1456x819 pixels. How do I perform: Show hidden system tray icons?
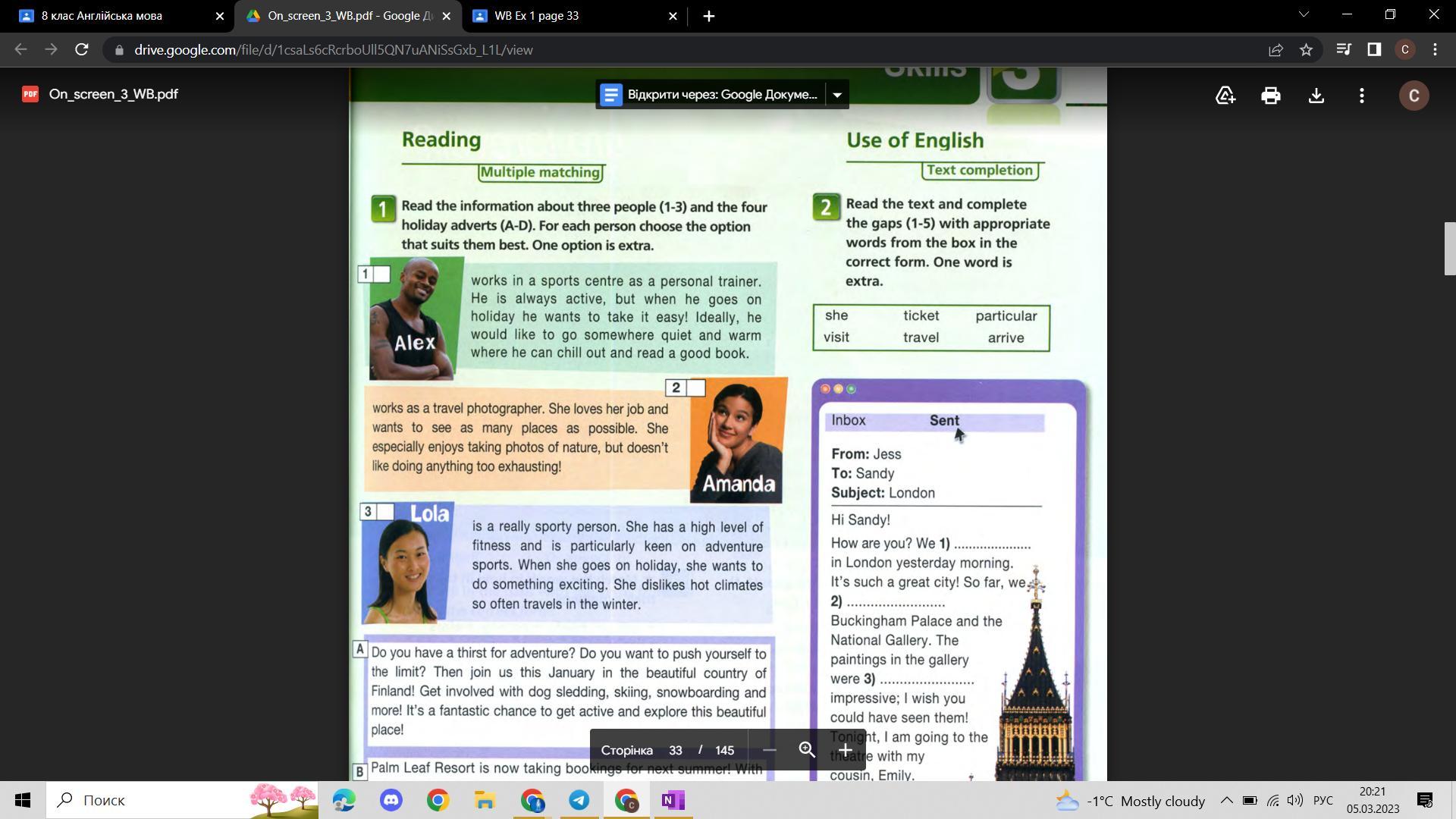1226,800
